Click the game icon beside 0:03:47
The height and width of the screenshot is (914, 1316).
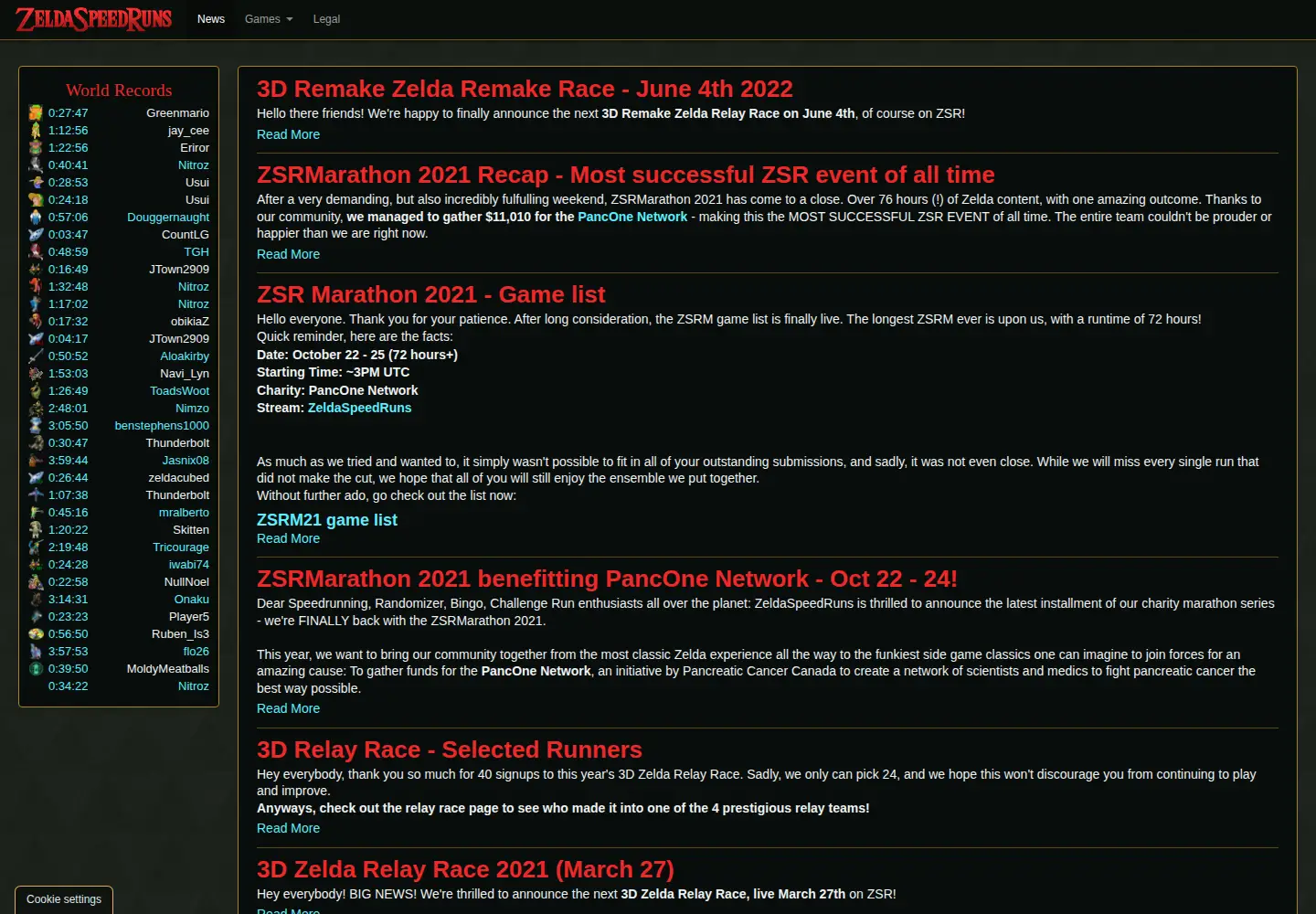pyautogui.click(x=36, y=235)
